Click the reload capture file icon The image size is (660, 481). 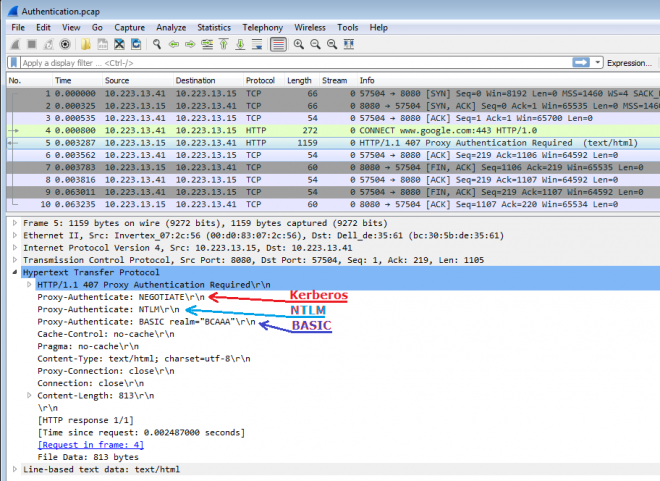pos(135,44)
